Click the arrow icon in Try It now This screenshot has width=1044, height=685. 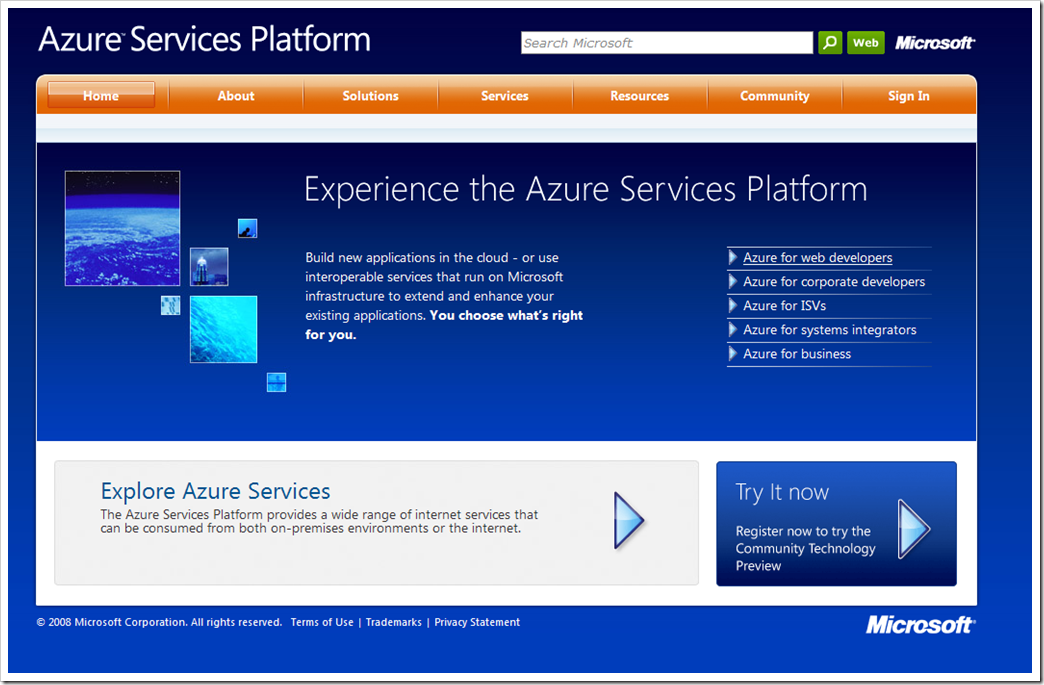click(913, 528)
